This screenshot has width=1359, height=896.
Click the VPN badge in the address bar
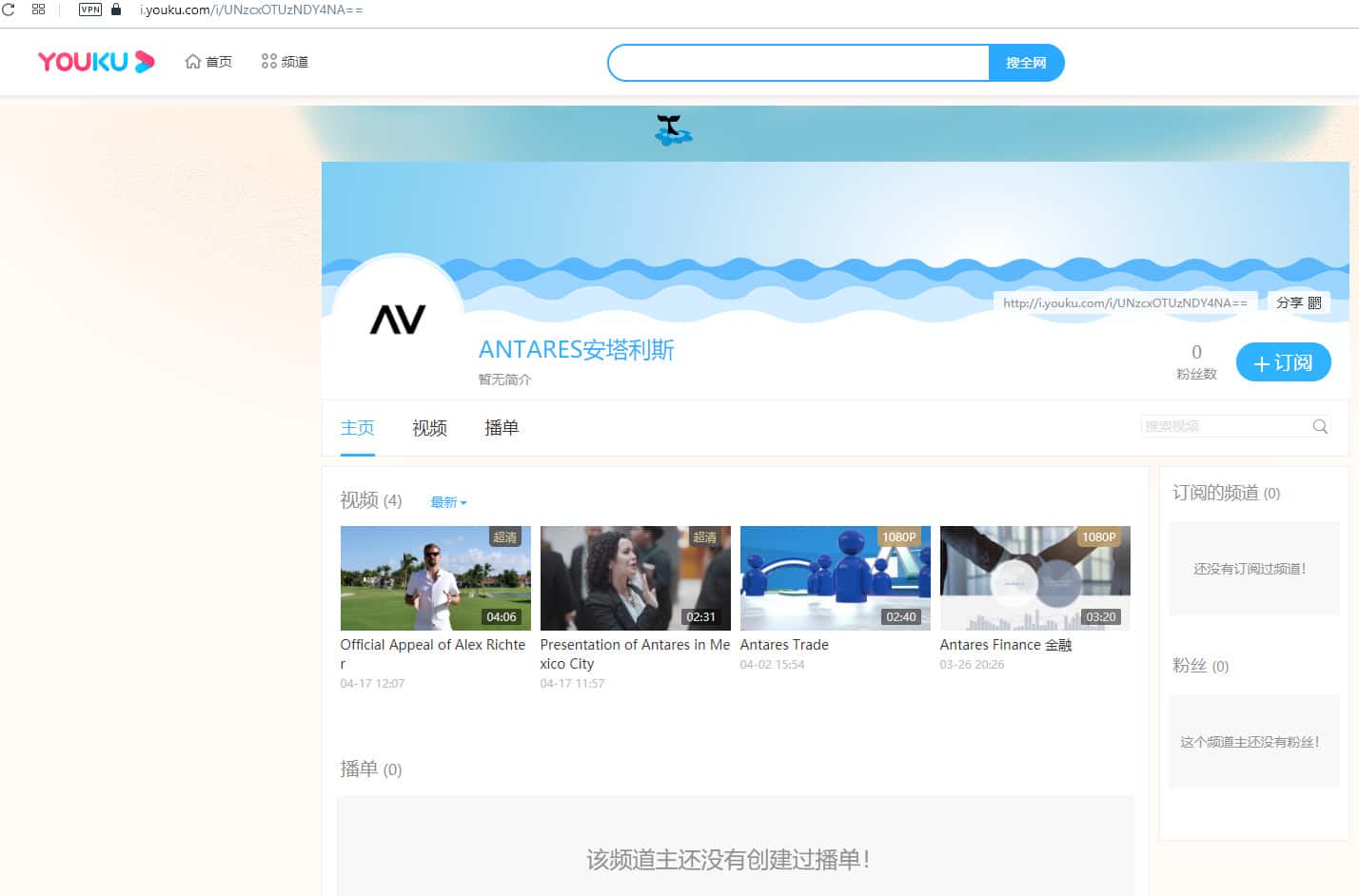click(x=90, y=10)
